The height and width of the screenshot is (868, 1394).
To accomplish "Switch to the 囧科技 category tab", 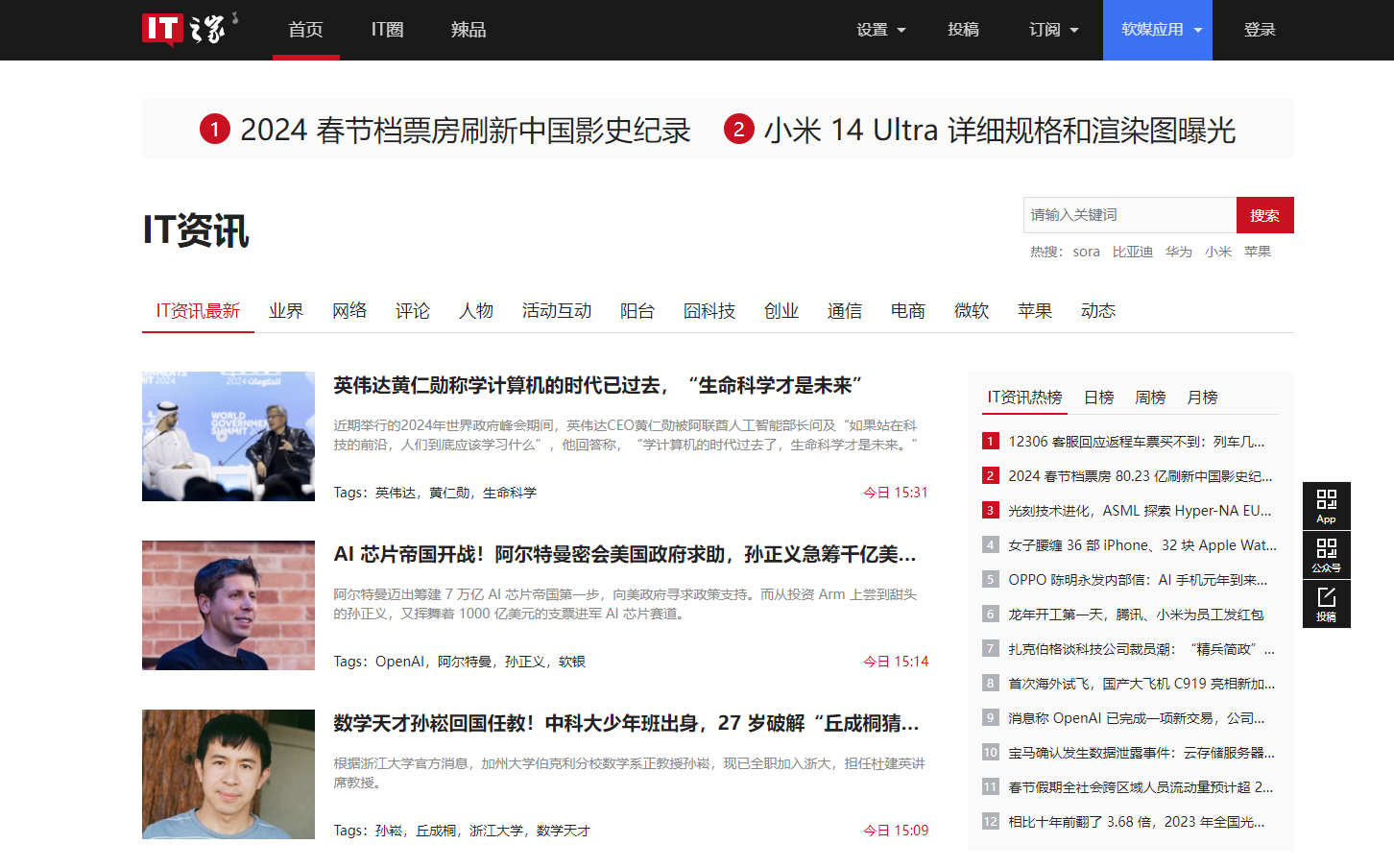I will coord(709,311).
